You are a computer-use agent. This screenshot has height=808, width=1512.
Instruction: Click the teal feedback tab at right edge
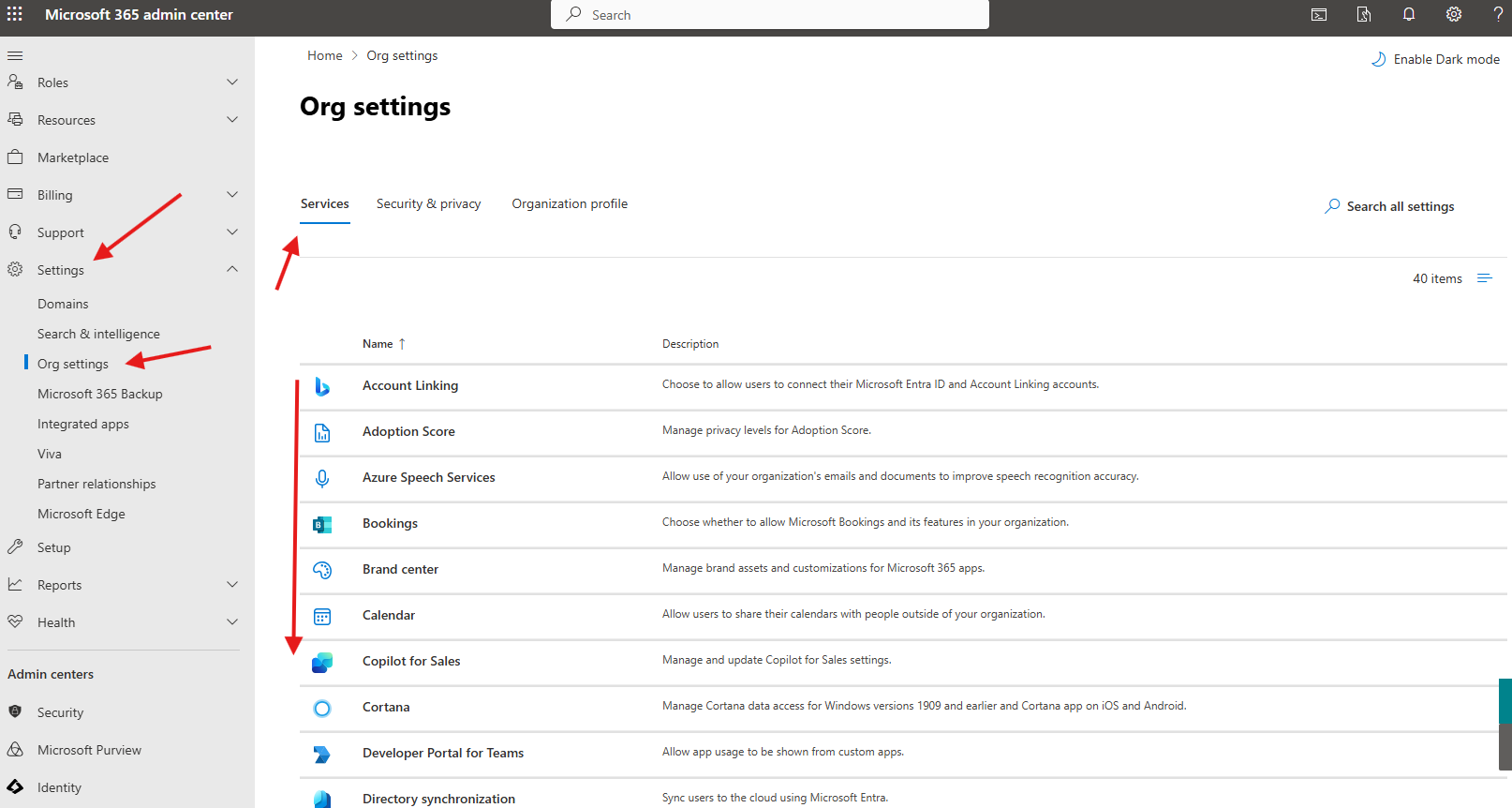point(1505,701)
